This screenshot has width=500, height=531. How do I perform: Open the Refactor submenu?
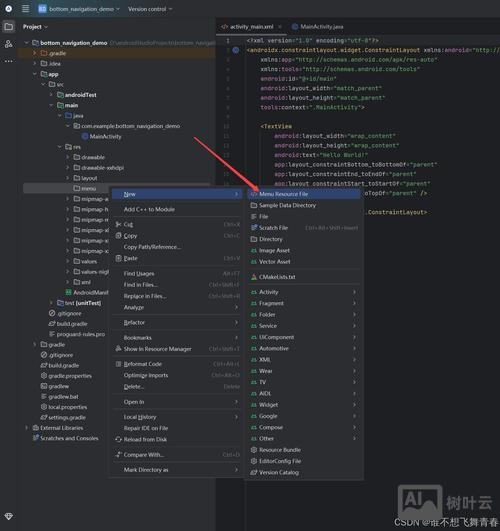point(176,322)
